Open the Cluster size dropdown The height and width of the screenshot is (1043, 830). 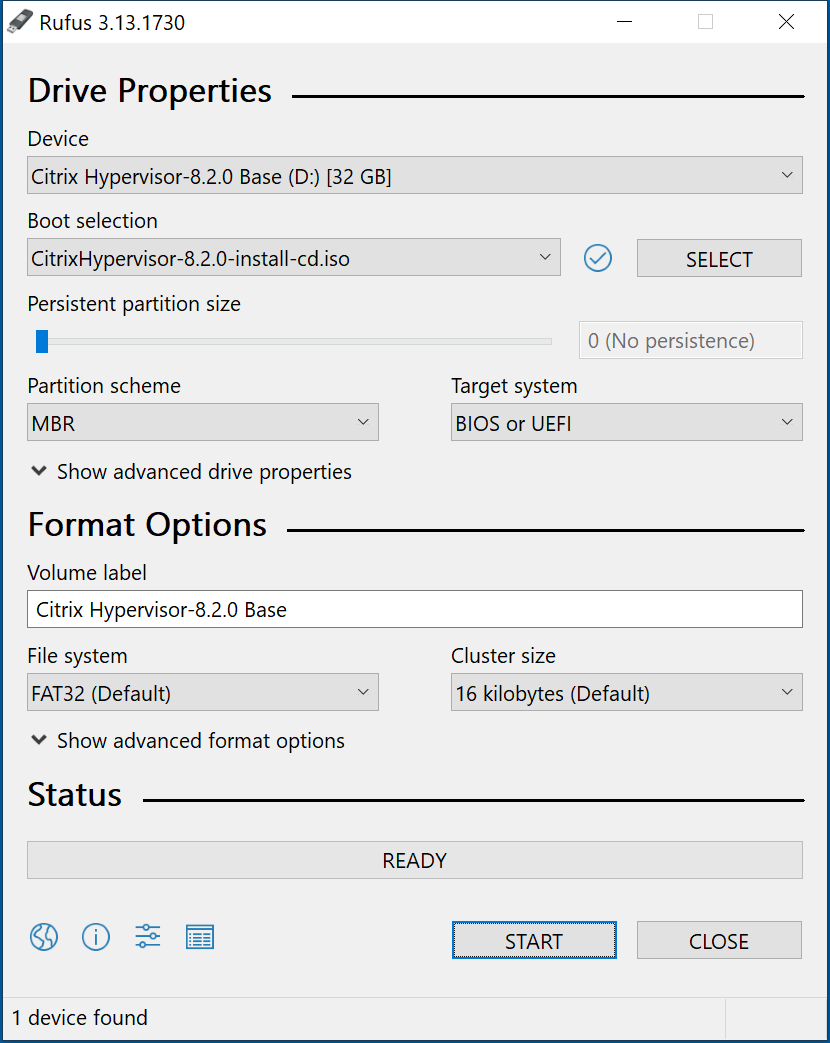(x=626, y=693)
